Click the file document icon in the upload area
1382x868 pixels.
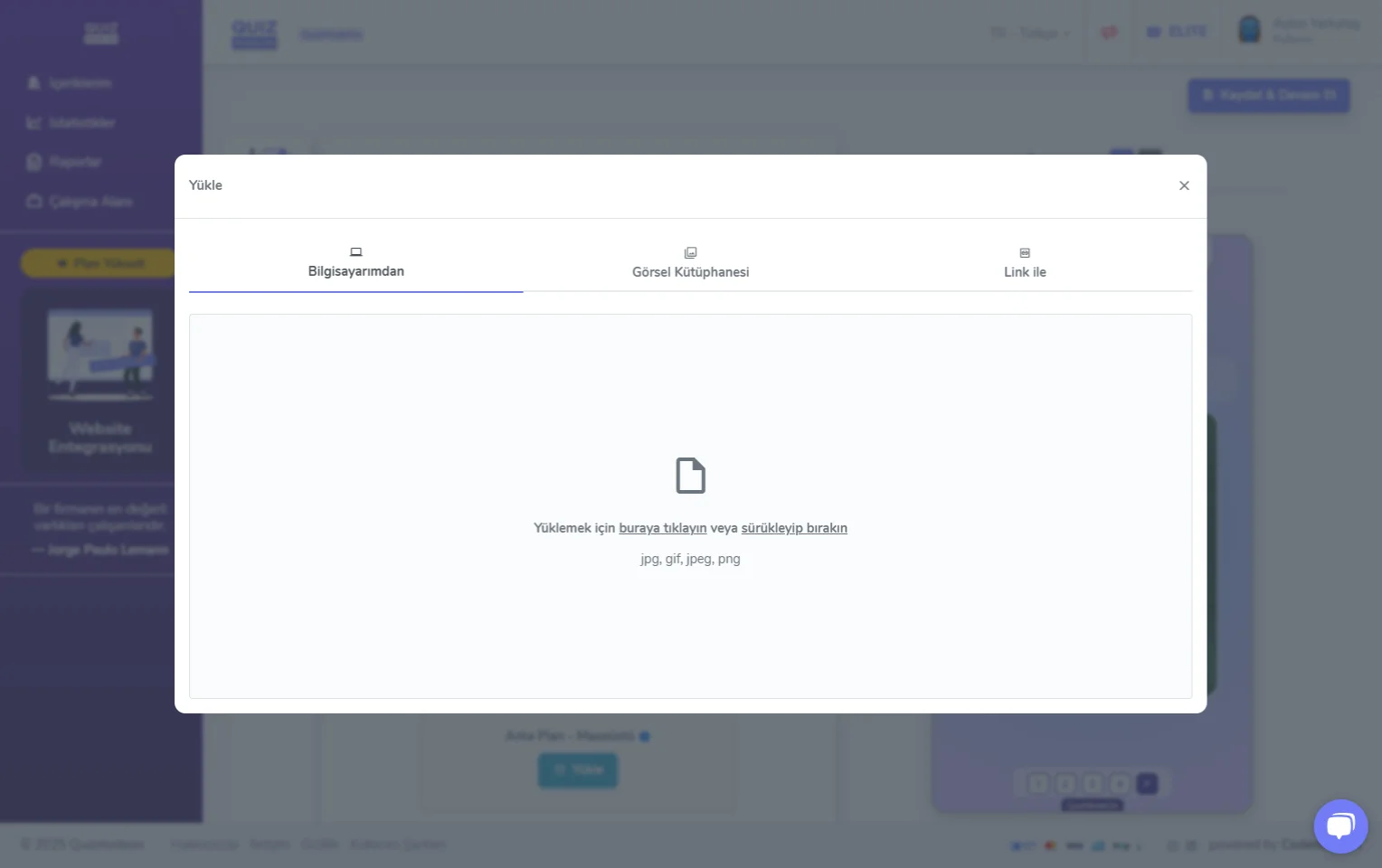(x=690, y=476)
